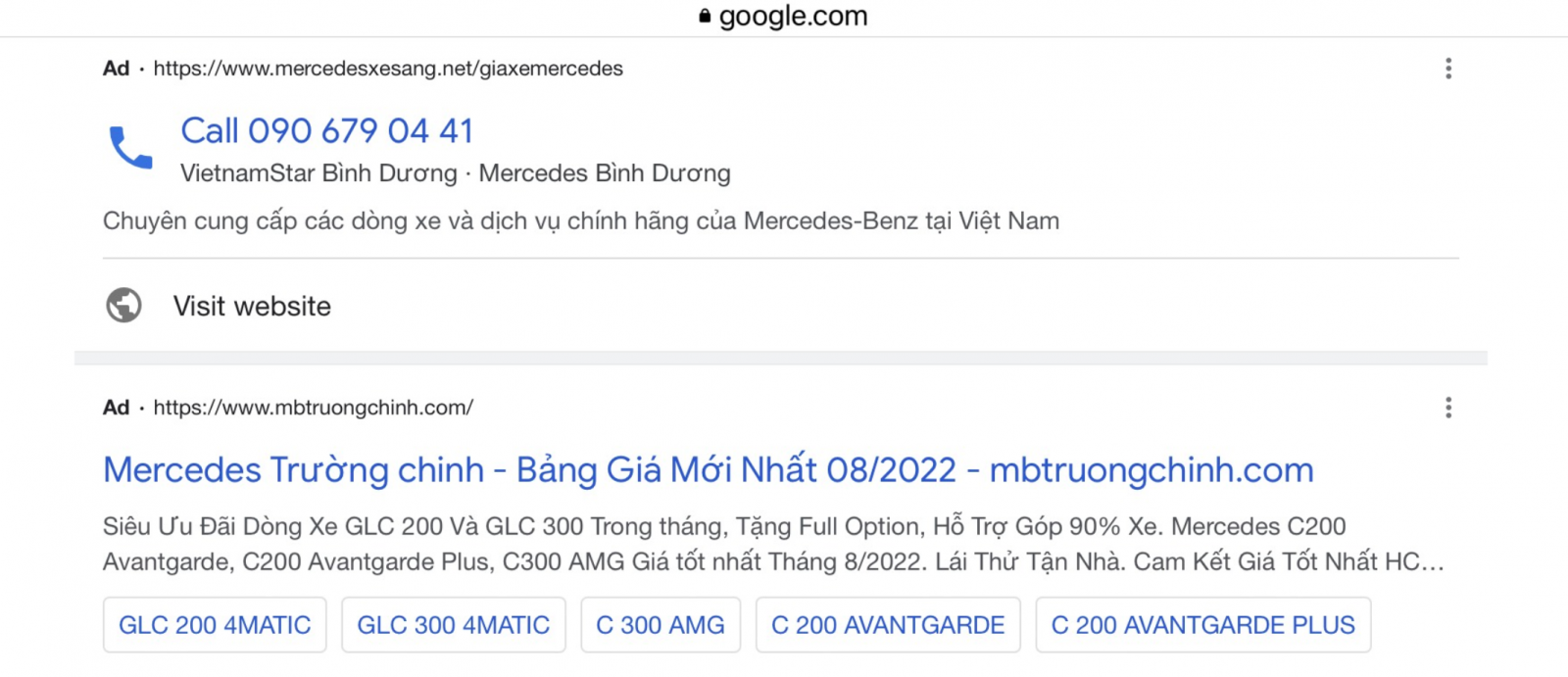The width and height of the screenshot is (1568, 677).
Task: Click the description starting 'Chuyên cung cấp các dòng xe'
Action: (581, 221)
